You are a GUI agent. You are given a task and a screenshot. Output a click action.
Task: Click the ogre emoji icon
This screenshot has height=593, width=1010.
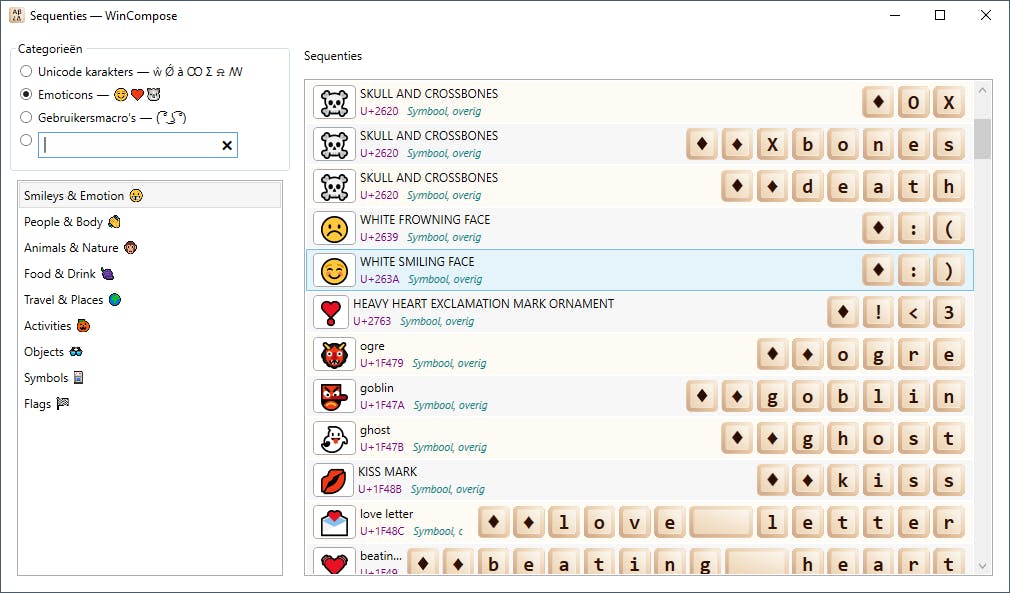click(x=333, y=353)
